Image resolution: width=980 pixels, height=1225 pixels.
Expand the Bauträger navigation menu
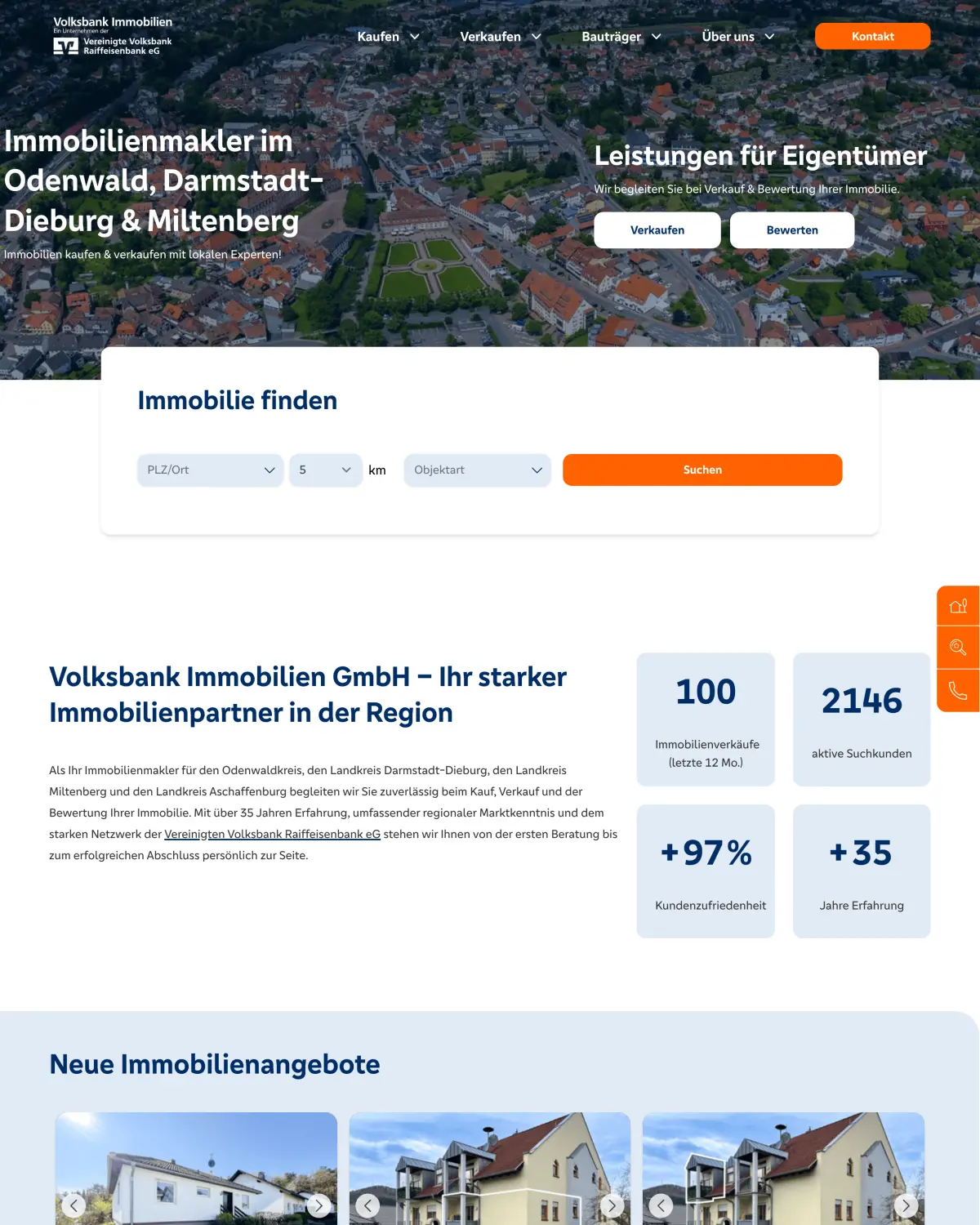coord(621,37)
